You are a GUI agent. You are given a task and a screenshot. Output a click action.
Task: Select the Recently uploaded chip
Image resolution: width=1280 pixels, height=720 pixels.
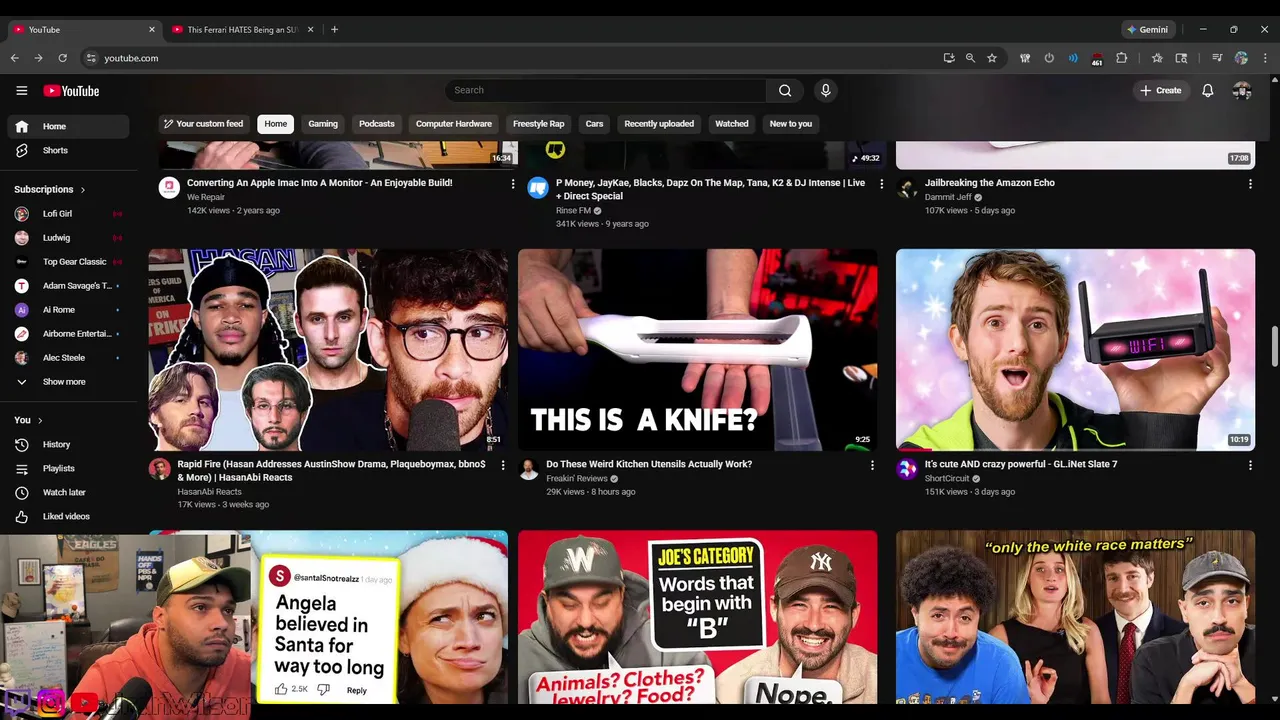(x=659, y=124)
